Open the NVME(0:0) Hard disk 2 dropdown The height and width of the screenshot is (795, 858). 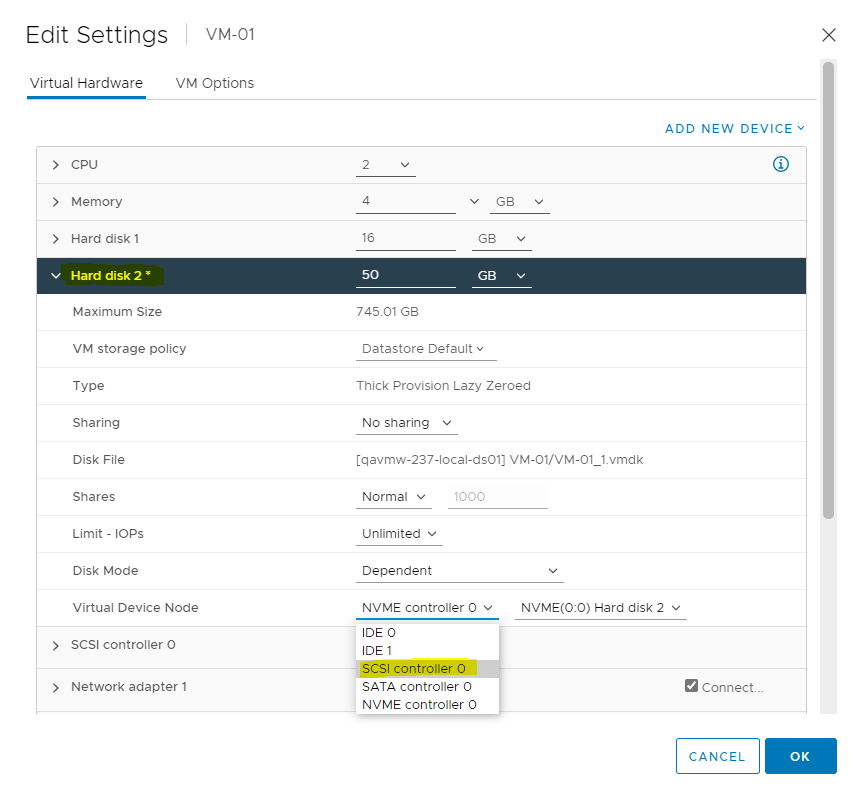pyautogui.click(x=600, y=608)
